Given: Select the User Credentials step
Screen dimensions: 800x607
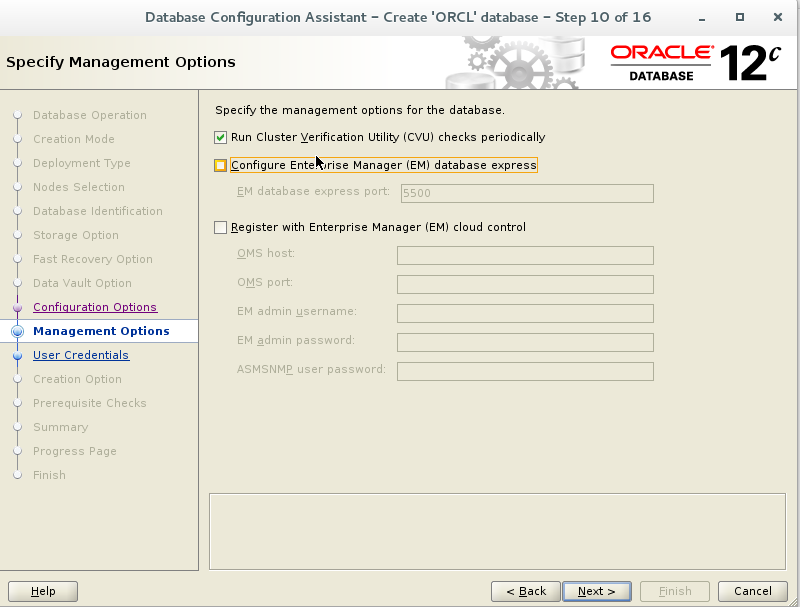Looking at the screenshot, I should [x=81, y=355].
